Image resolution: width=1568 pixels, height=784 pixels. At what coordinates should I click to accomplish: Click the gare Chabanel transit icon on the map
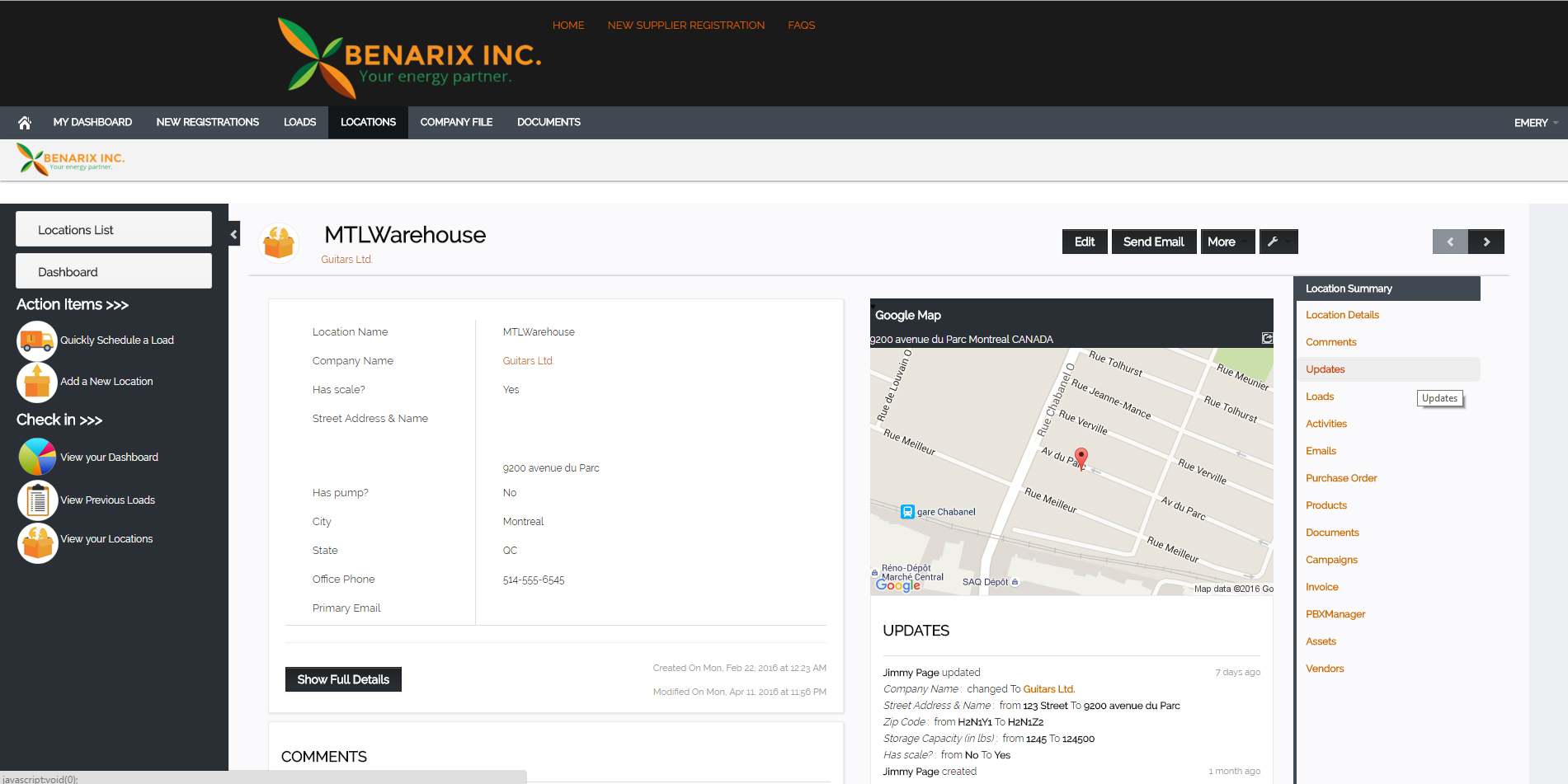tap(907, 512)
